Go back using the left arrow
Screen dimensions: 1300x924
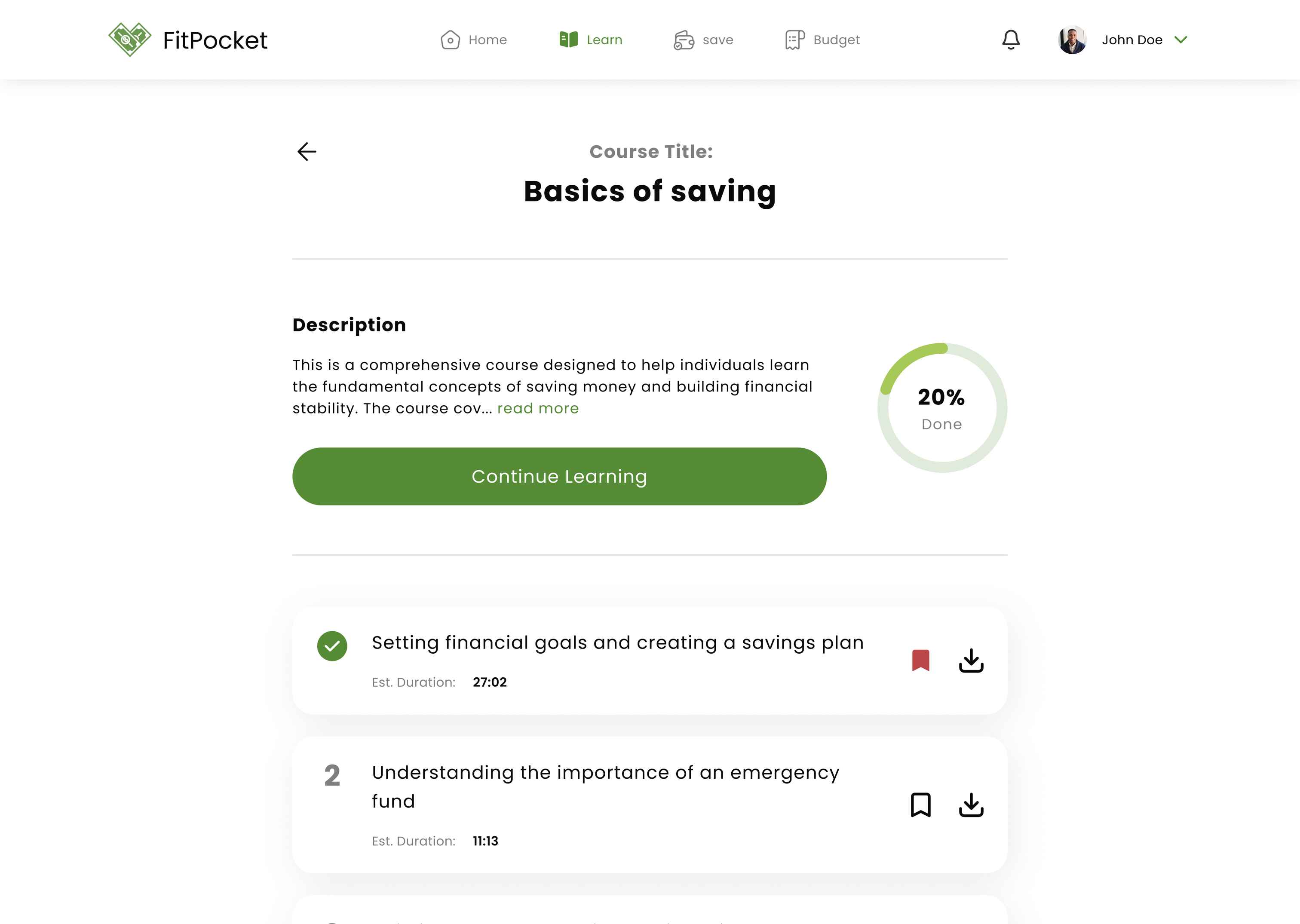(307, 151)
